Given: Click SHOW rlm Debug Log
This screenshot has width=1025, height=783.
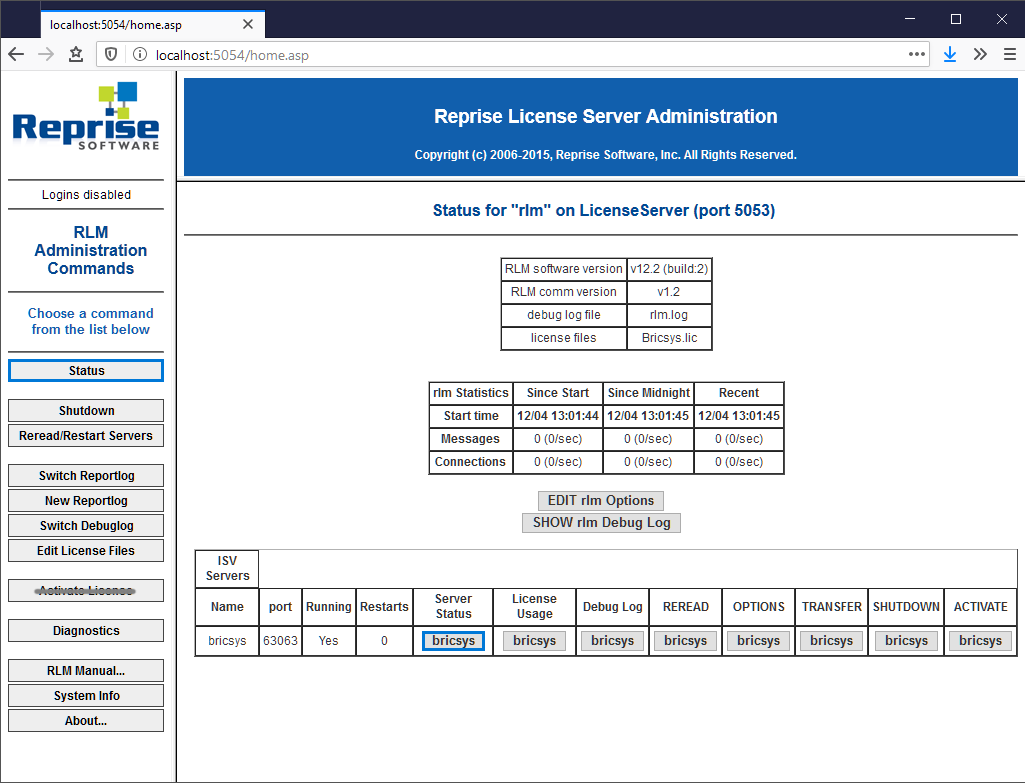Looking at the screenshot, I should pyautogui.click(x=601, y=523).
